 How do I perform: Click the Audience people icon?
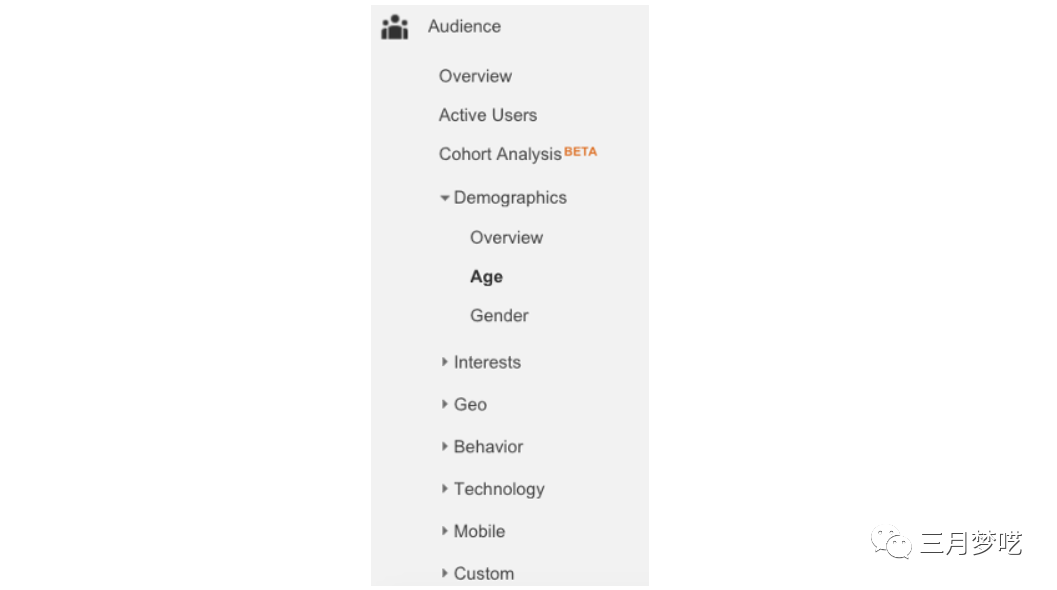[x=395, y=27]
